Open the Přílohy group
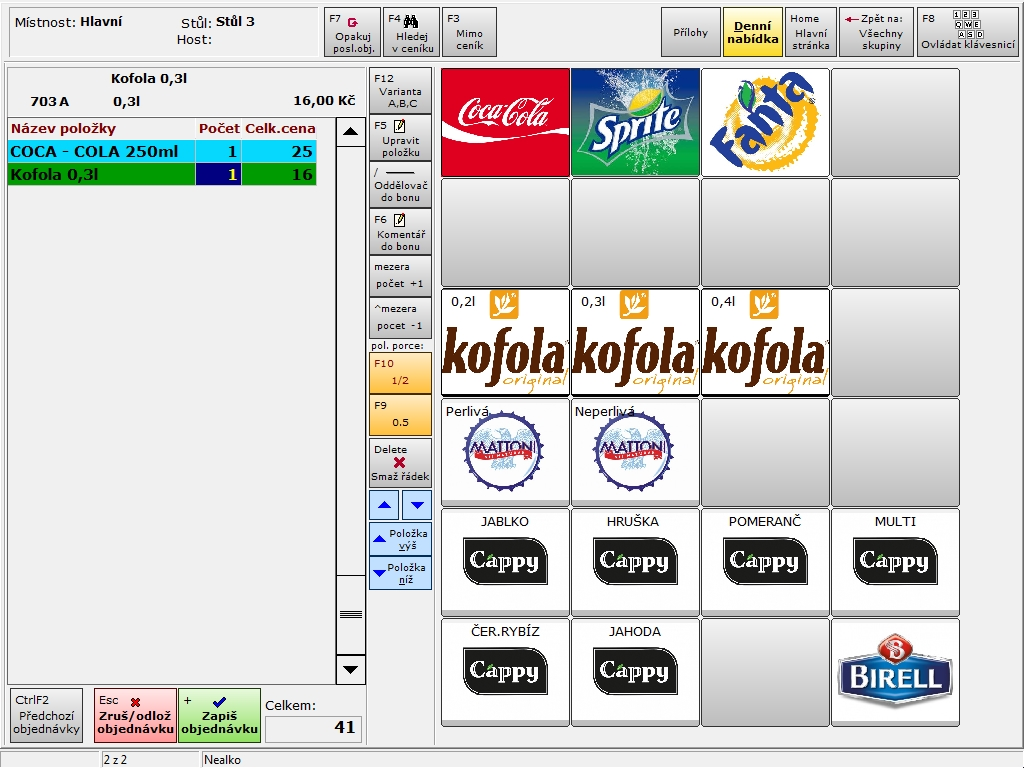This screenshot has height=768, width=1024. (690, 32)
